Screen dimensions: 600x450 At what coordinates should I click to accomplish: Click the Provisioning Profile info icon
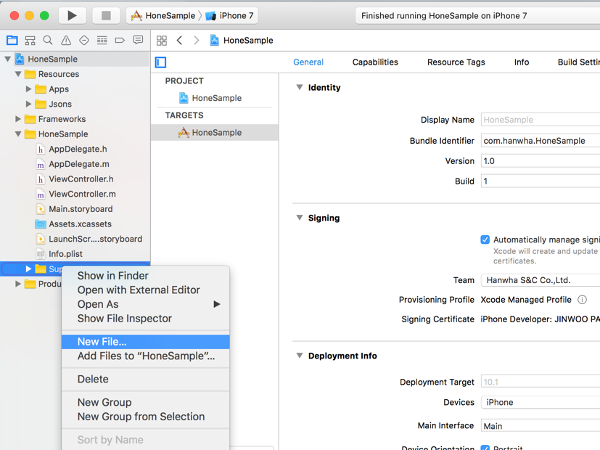pos(582,300)
